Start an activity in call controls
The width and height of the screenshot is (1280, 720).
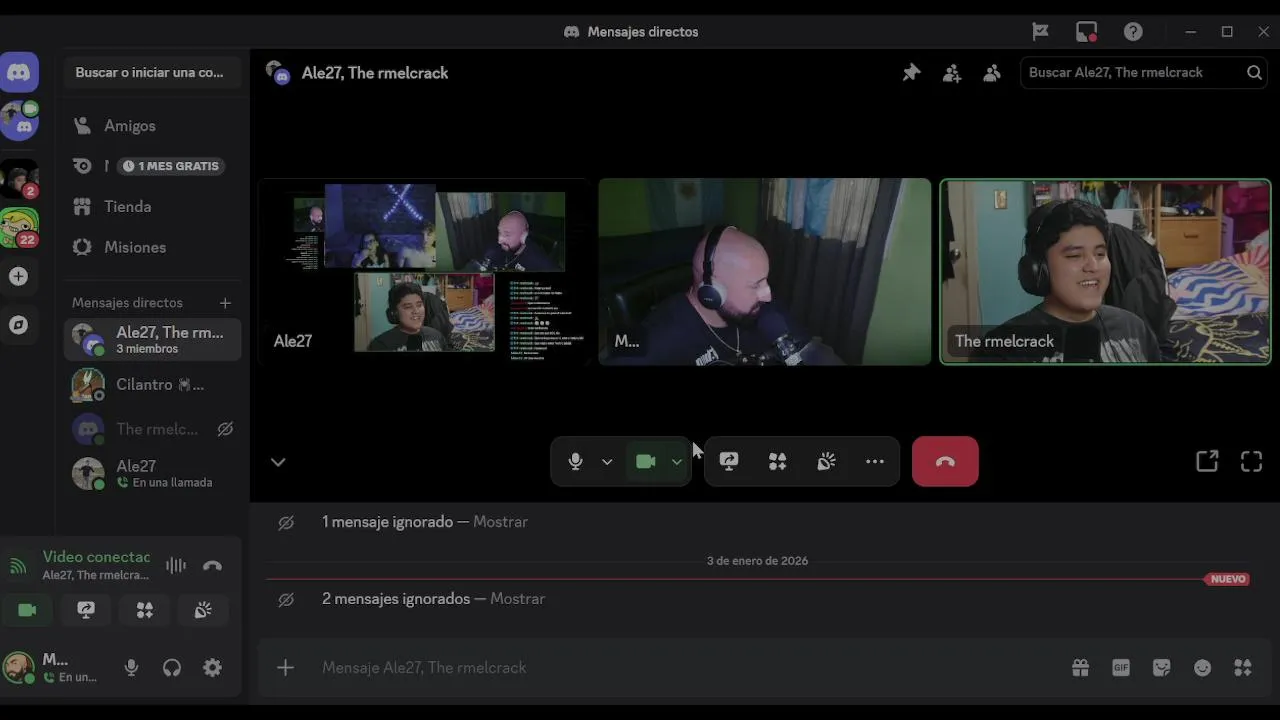click(777, 461)
